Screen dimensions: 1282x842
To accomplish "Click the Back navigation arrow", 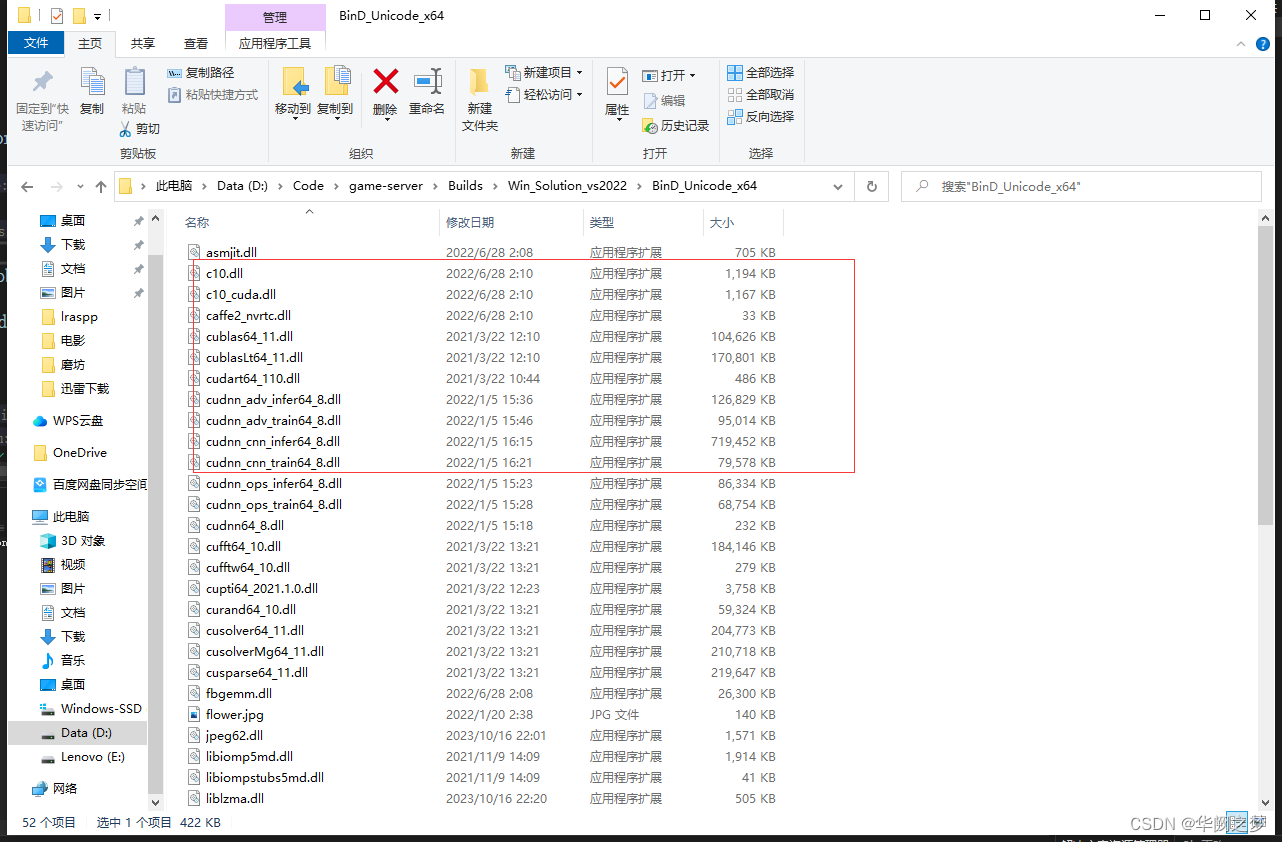I will point(27,186).
